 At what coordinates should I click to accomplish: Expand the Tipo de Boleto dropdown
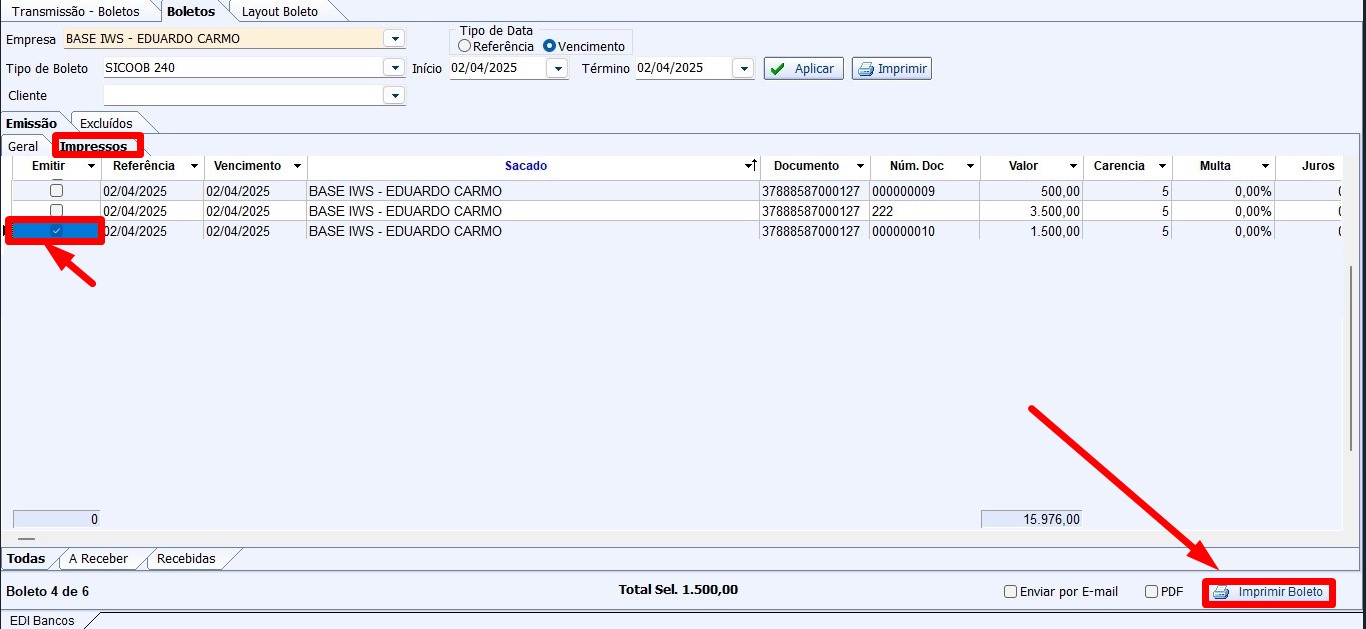(395, 69)
